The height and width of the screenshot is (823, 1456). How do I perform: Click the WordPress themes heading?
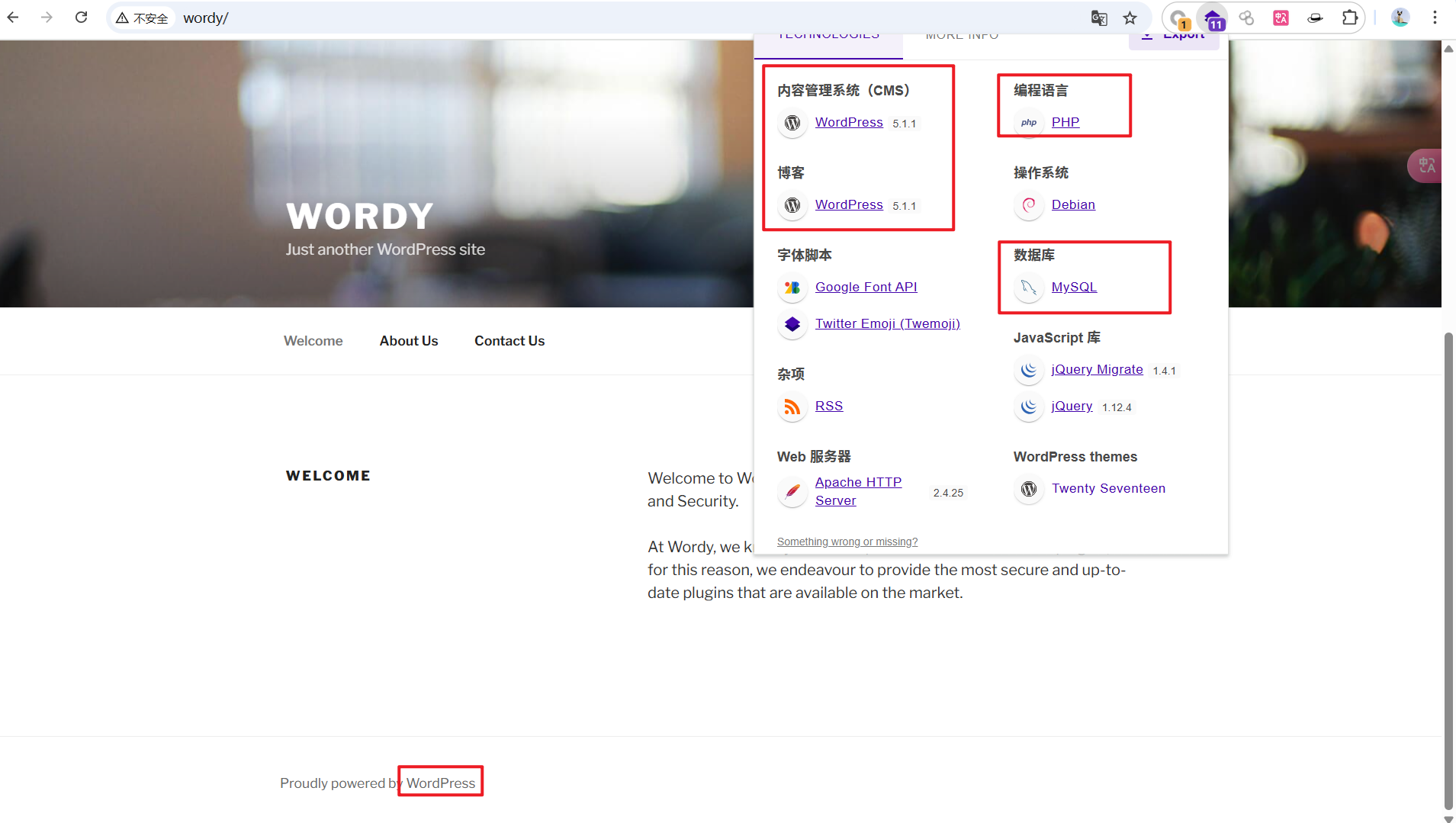pos(1075,456)
